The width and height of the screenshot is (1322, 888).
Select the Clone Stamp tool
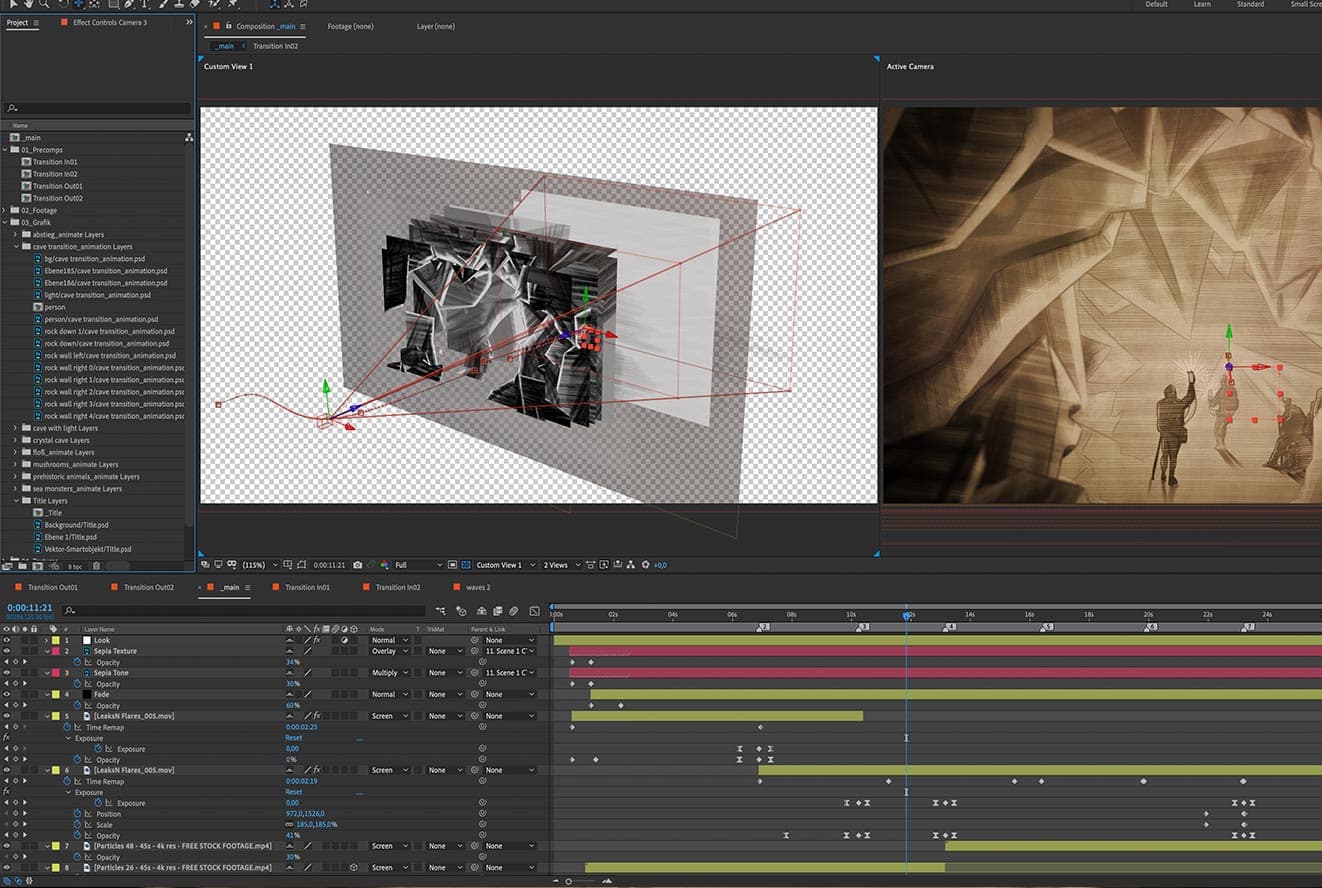point(178,5)
